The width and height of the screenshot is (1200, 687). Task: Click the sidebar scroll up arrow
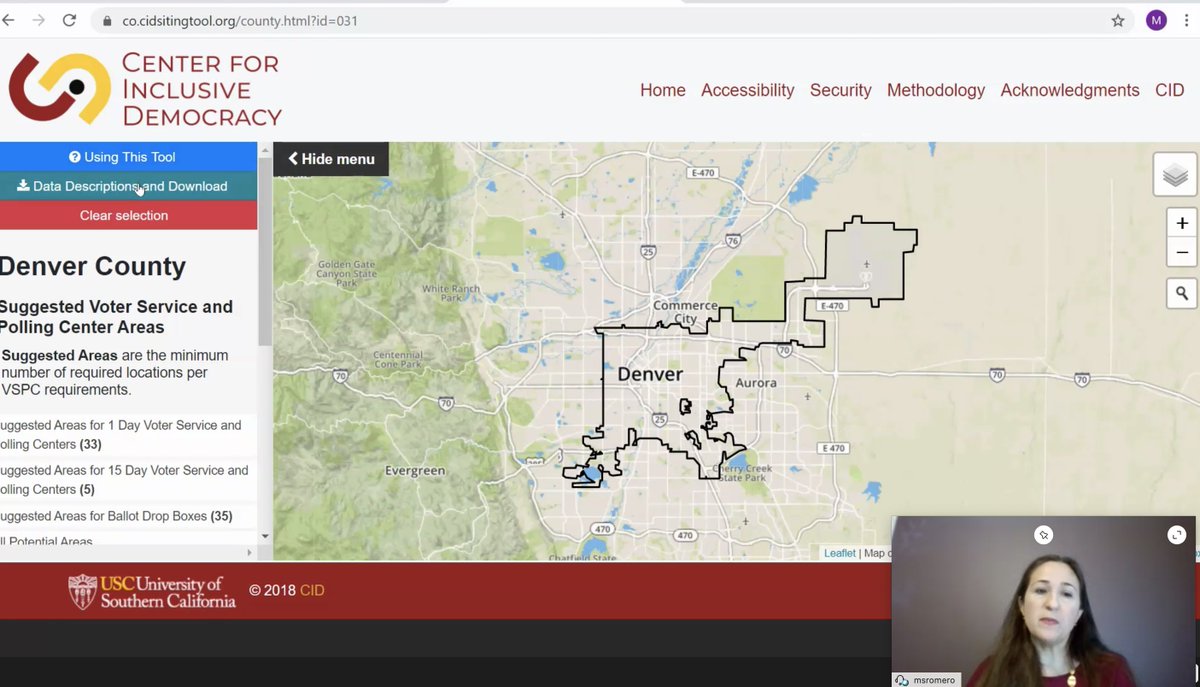pos(265,148)
